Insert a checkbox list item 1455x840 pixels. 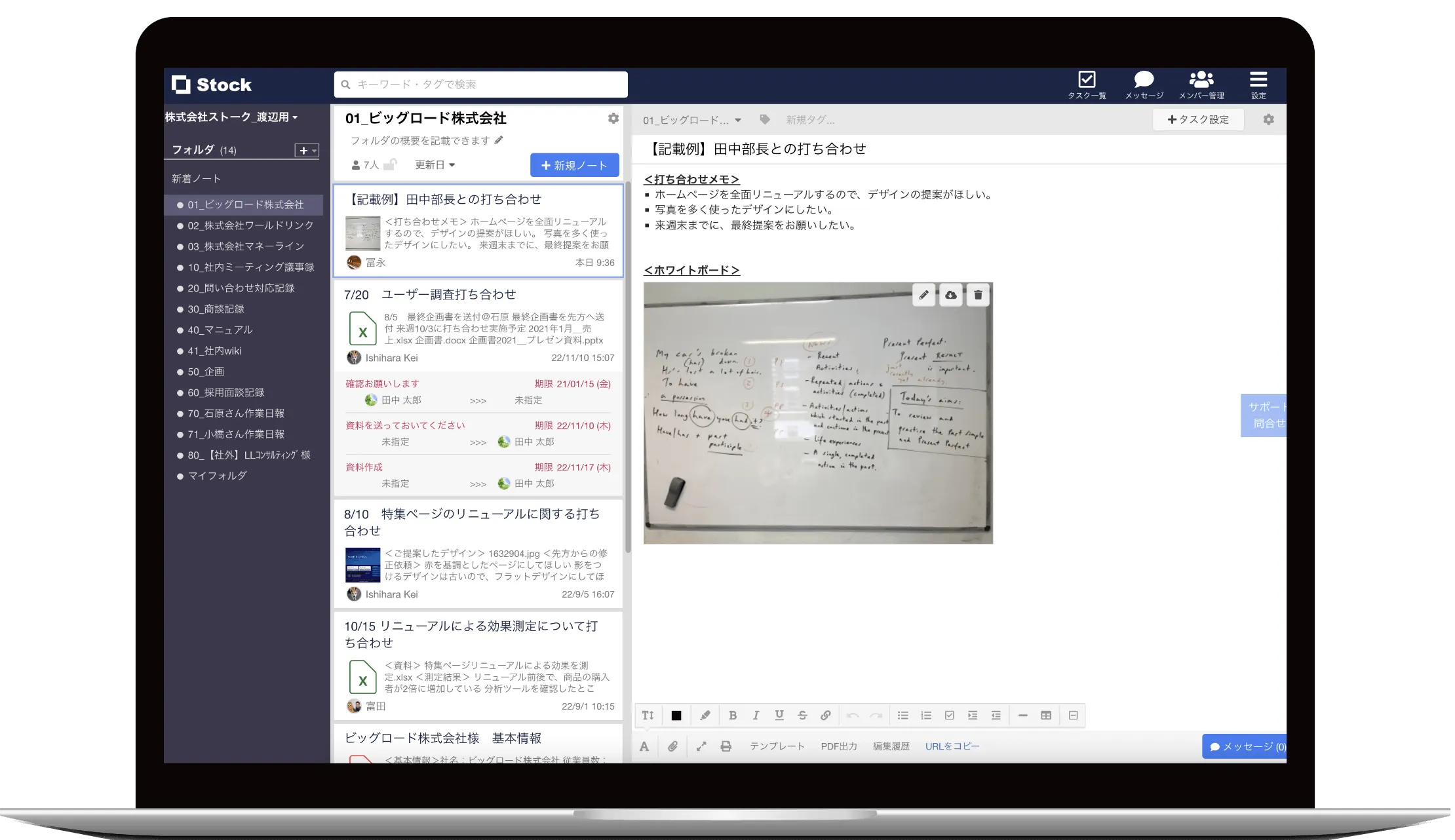[949, 716]
